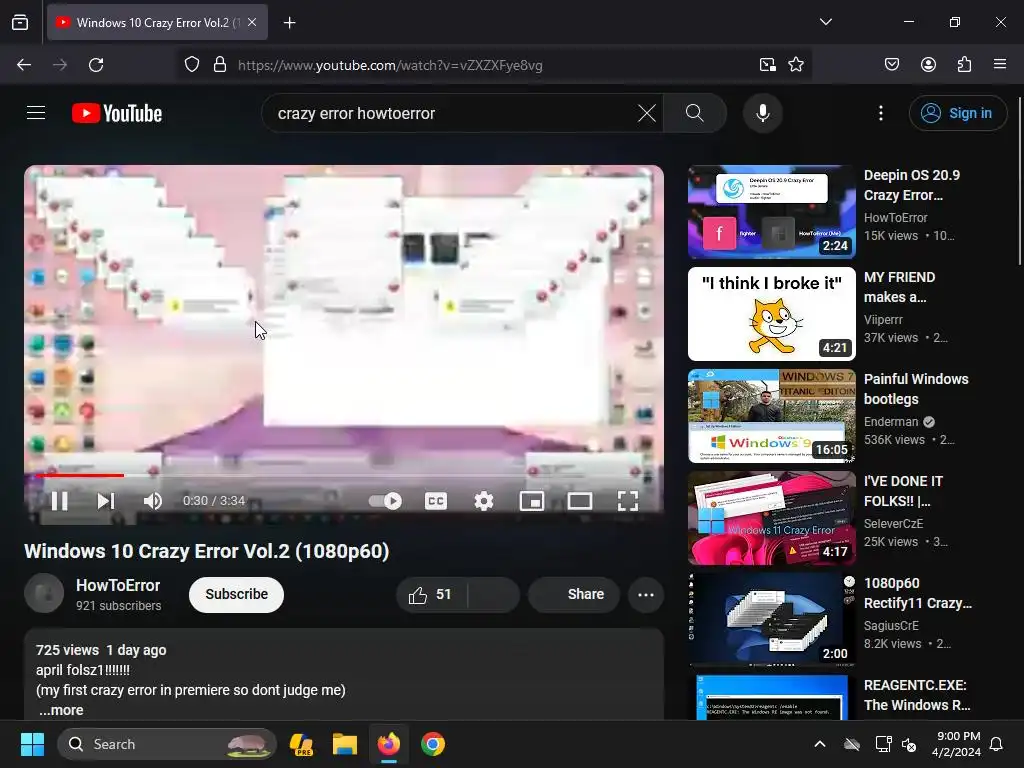This screenshot has height=768, width=1024.
Task: Open Chrome from taskbar
Action: (432, 744)
